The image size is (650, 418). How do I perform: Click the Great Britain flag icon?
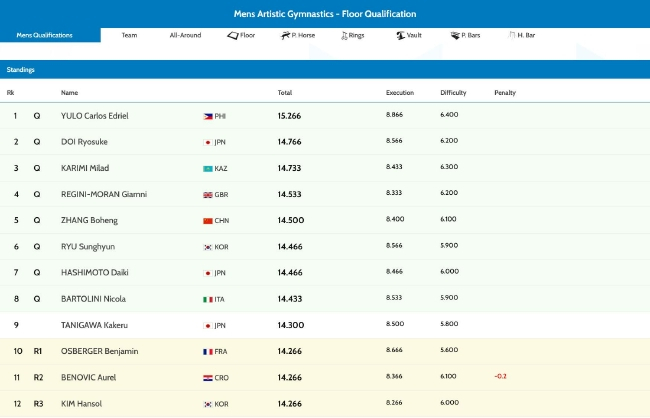(x=208, y=194)
